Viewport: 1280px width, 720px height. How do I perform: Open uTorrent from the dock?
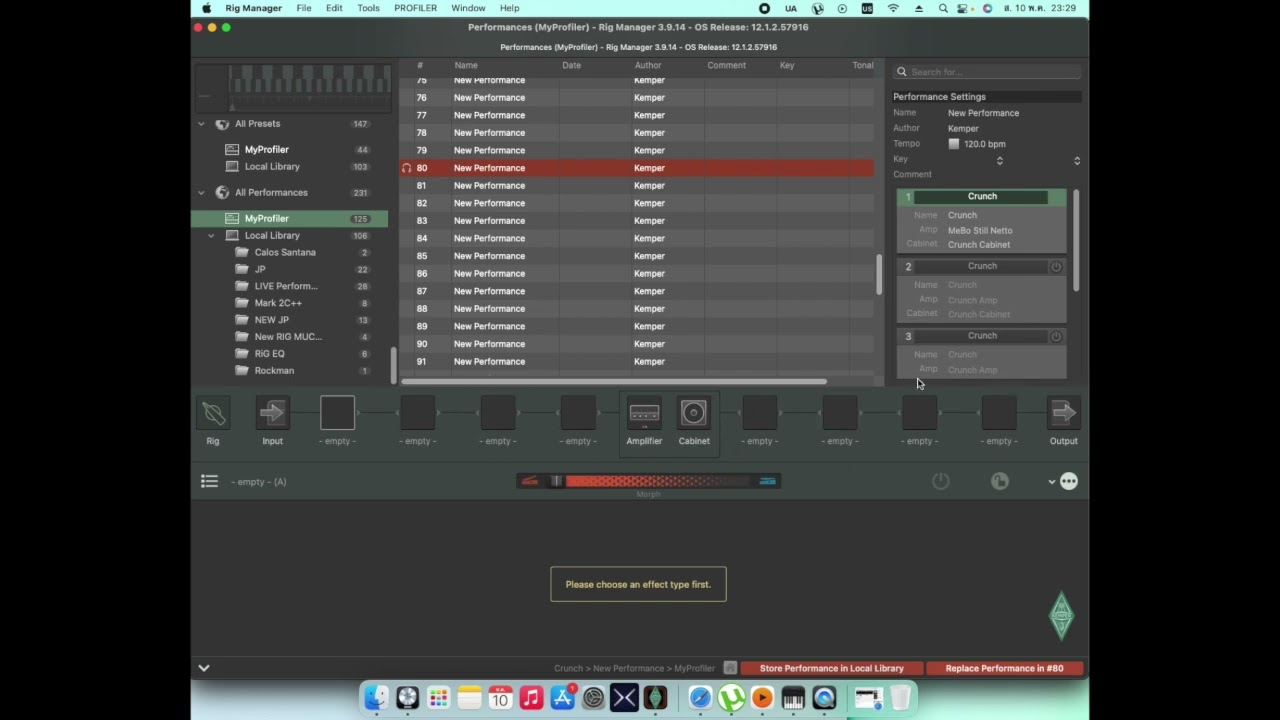point(731,697)
